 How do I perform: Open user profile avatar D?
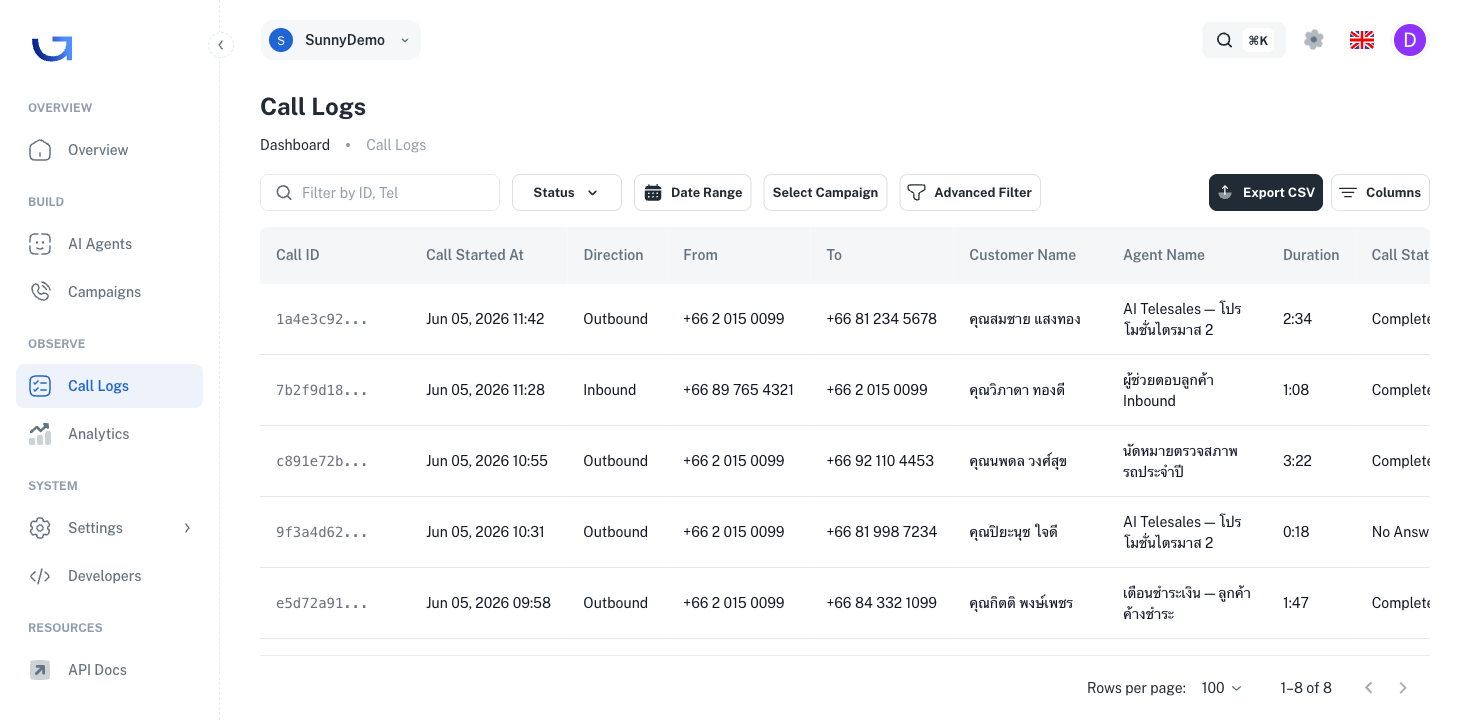click(x=1410, y=40)
